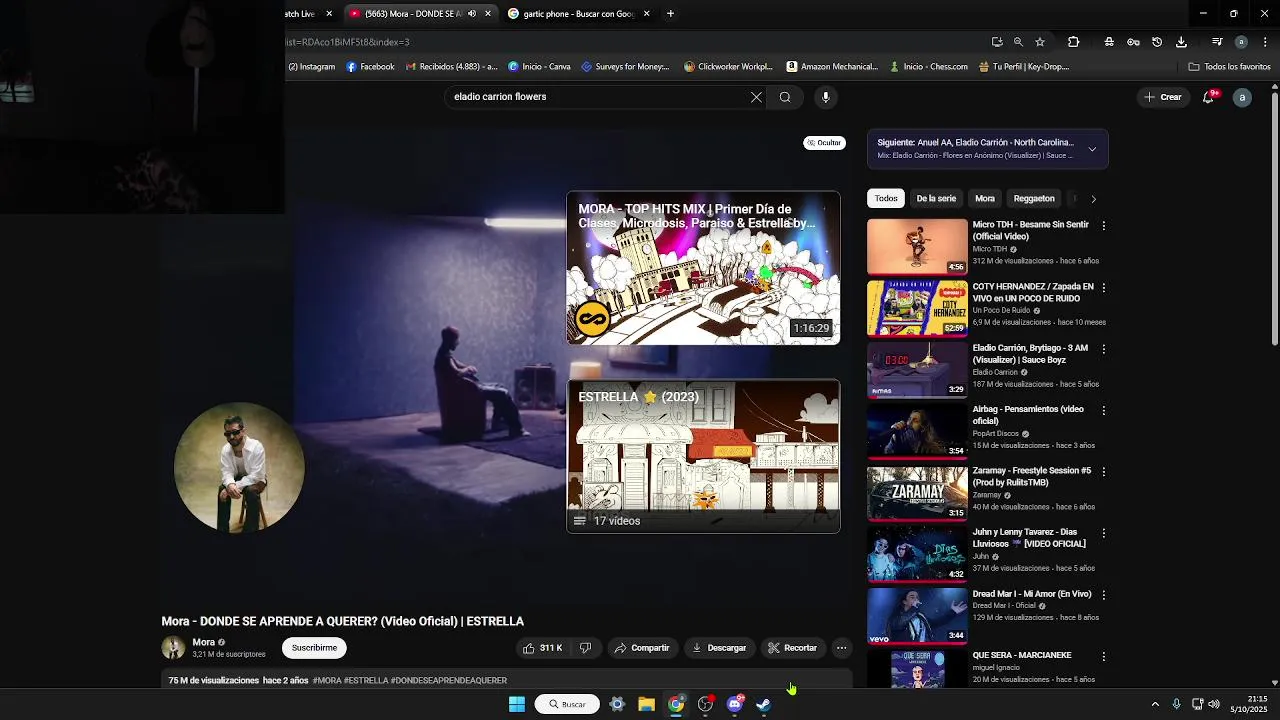This screenshot has height=720, width=1280.
Task: Open the Inicio - Canva bookmark
Action: [539, 67]
